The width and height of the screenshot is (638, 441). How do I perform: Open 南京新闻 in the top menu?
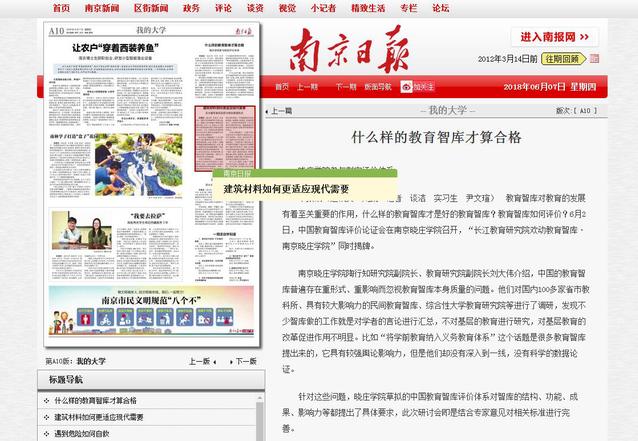click(x=102, y=8)
